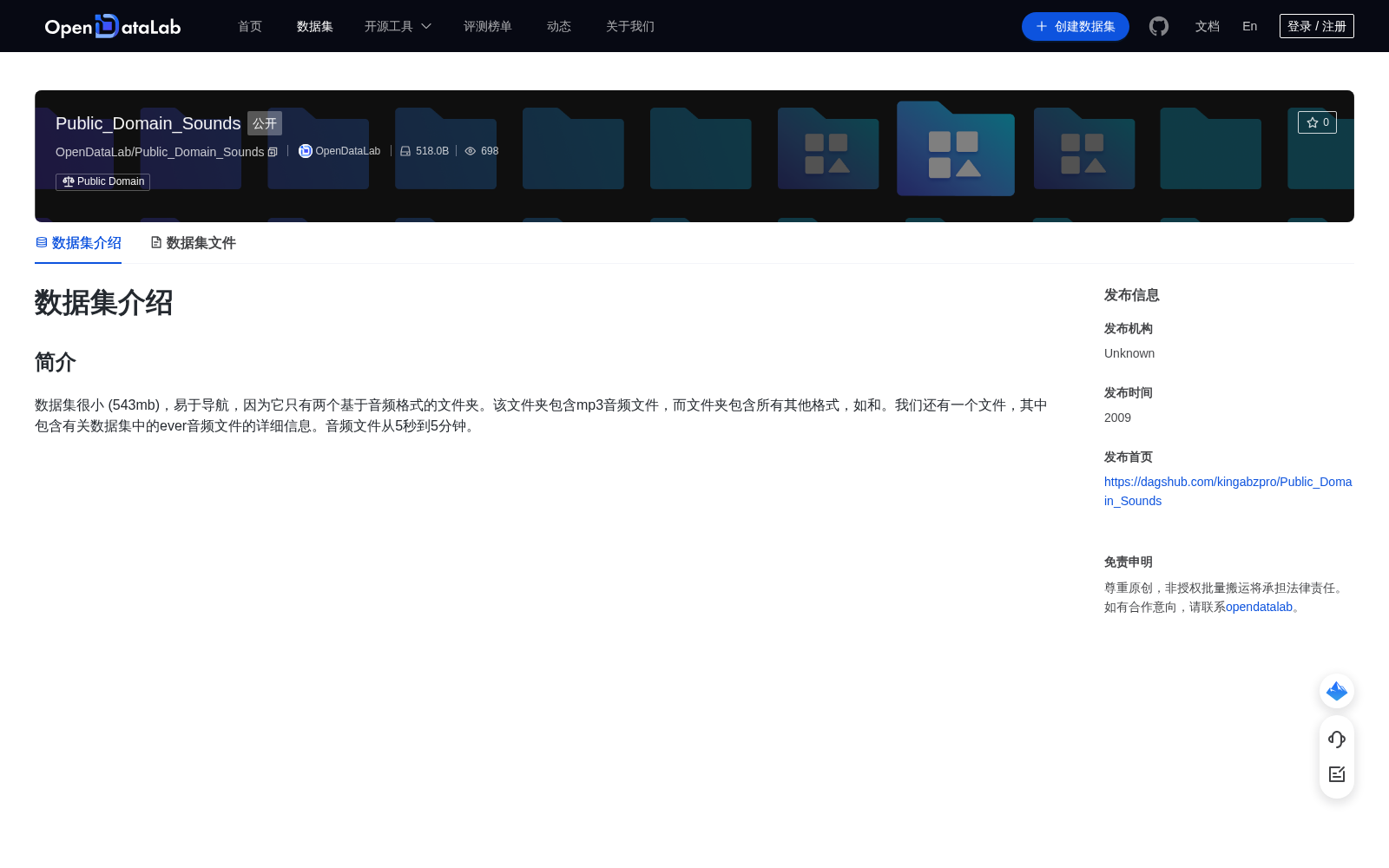Click the Public Domain license tag
This screenshot has width=1389, height=868.
coord(102,181)
